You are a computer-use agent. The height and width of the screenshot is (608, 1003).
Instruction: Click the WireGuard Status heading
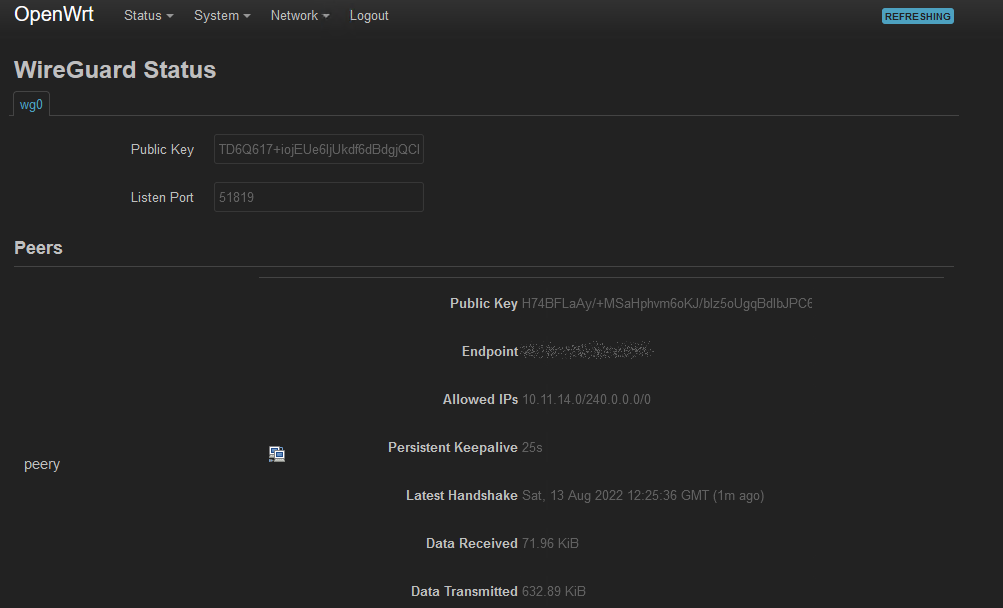[x=115, y=70]
